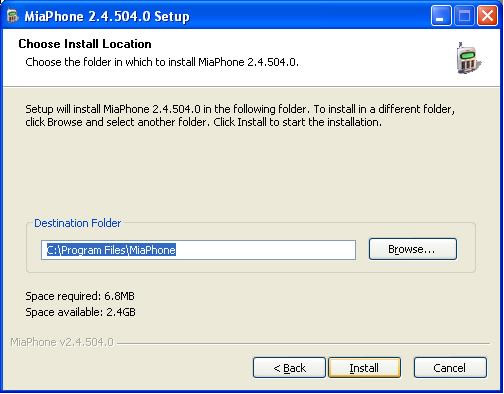Click the 'Choose Install Location' heading
Screen dimensions: 504x394
(x=85, y=44)
